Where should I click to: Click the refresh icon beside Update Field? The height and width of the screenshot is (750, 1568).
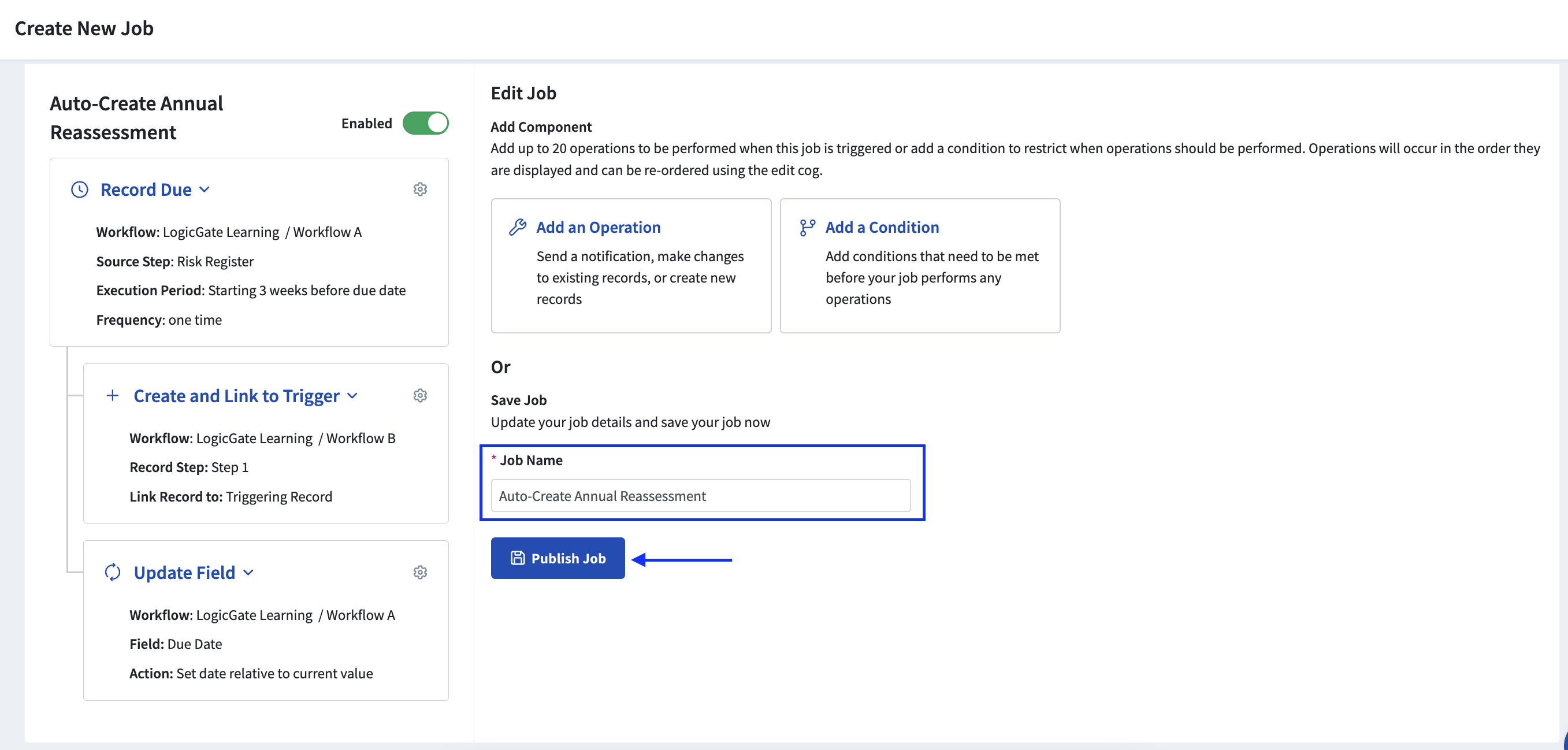click(113, 572)
